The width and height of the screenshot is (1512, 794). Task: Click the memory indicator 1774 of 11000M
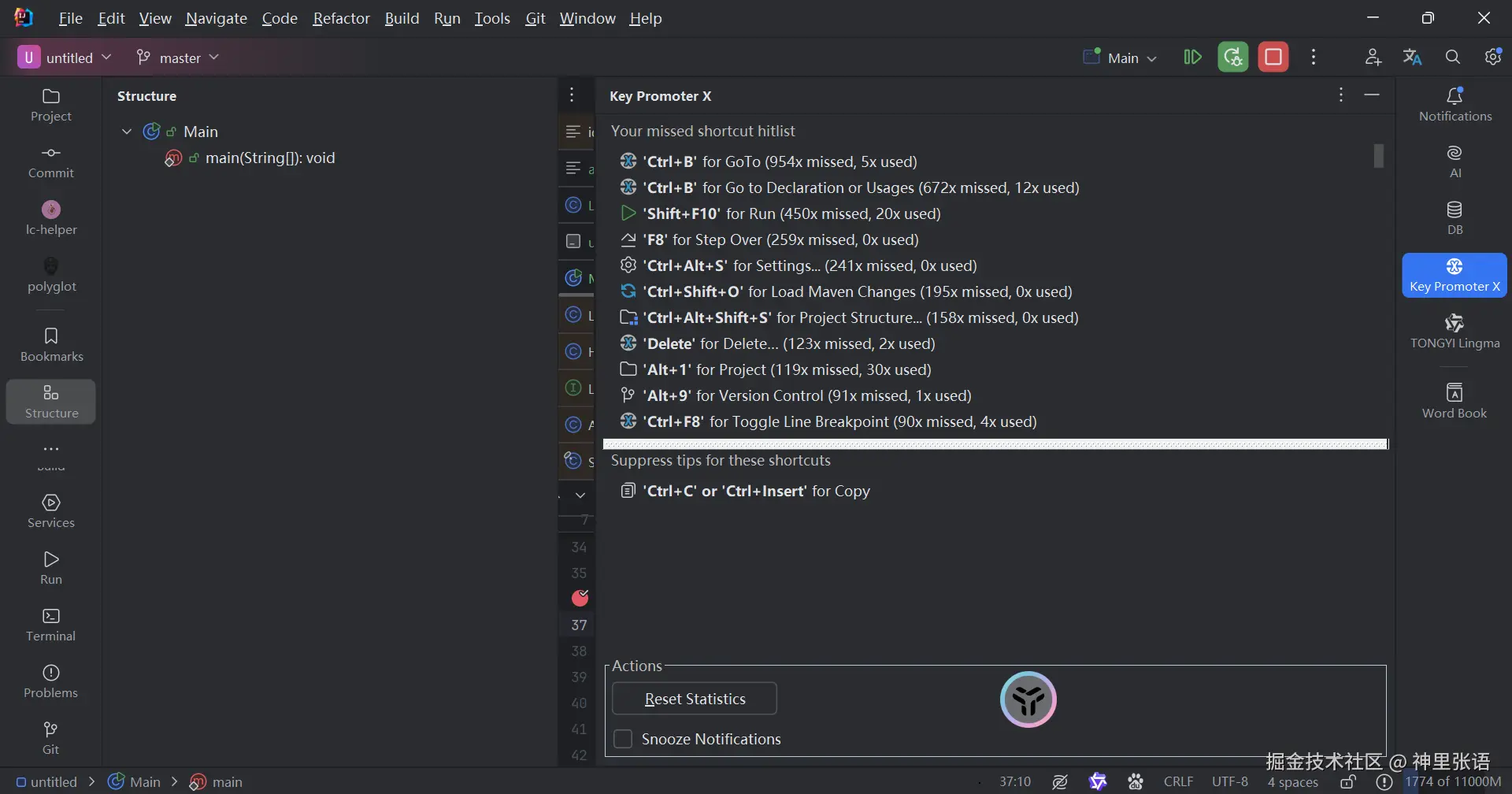(x=1454, y=781)
